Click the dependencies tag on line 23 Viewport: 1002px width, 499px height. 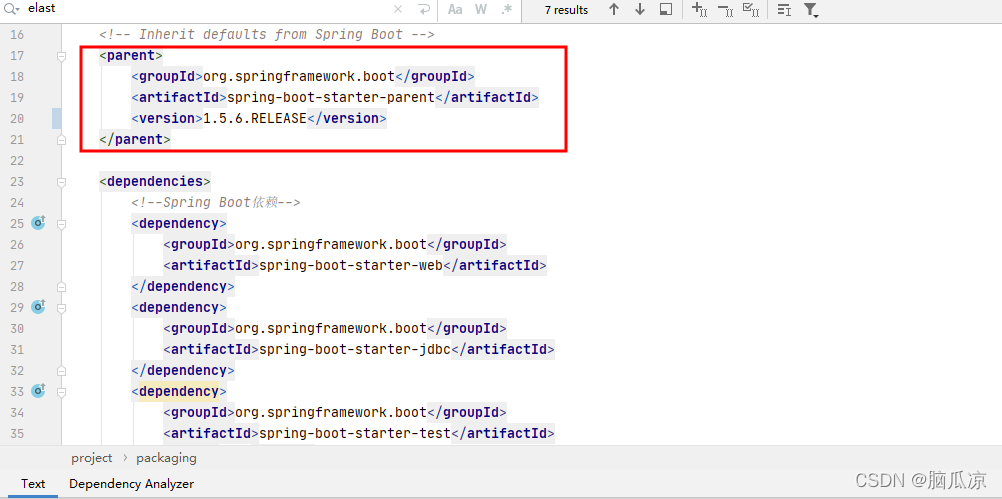[155, 181]
